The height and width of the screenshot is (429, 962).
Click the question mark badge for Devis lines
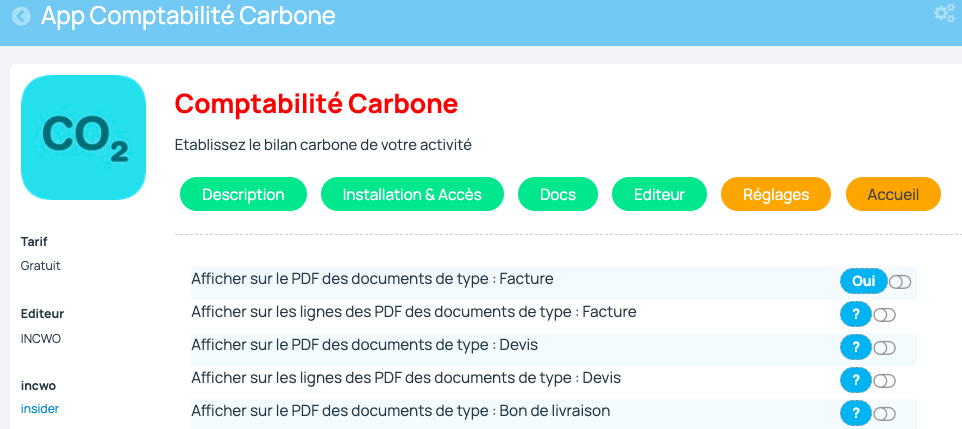pyautogui.click(x=856, y=381)
